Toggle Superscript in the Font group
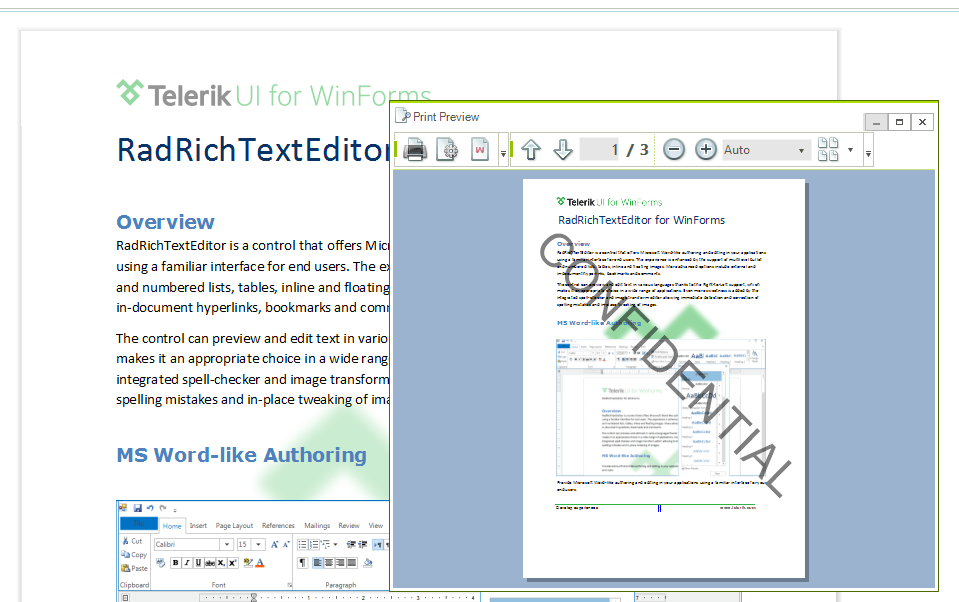Image resolution: width=959 pixels, height=602 pixels. pyautogui.click(x=232, y=563)
